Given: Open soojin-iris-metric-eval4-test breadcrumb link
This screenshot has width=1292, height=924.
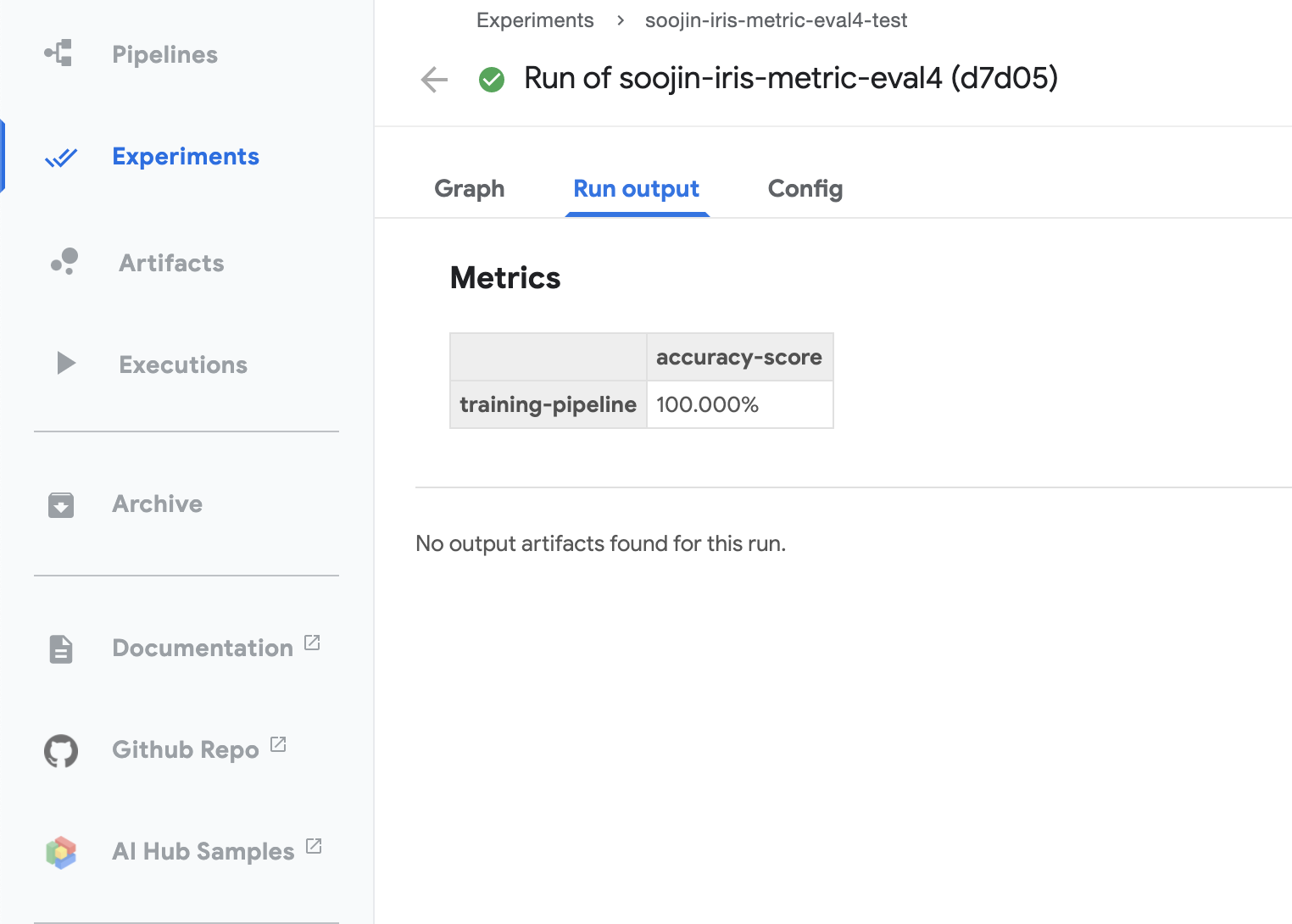Looking at the screenshot, I should [x=776, y=20].
